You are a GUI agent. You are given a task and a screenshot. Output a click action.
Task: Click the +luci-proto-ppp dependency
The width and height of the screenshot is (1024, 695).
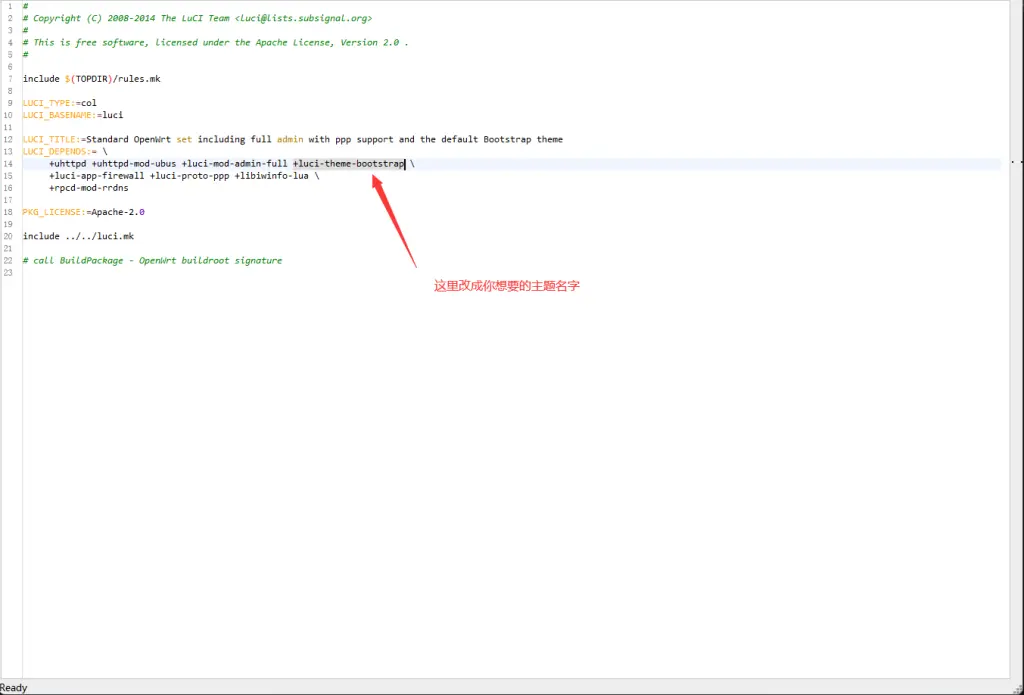(189, 176)
